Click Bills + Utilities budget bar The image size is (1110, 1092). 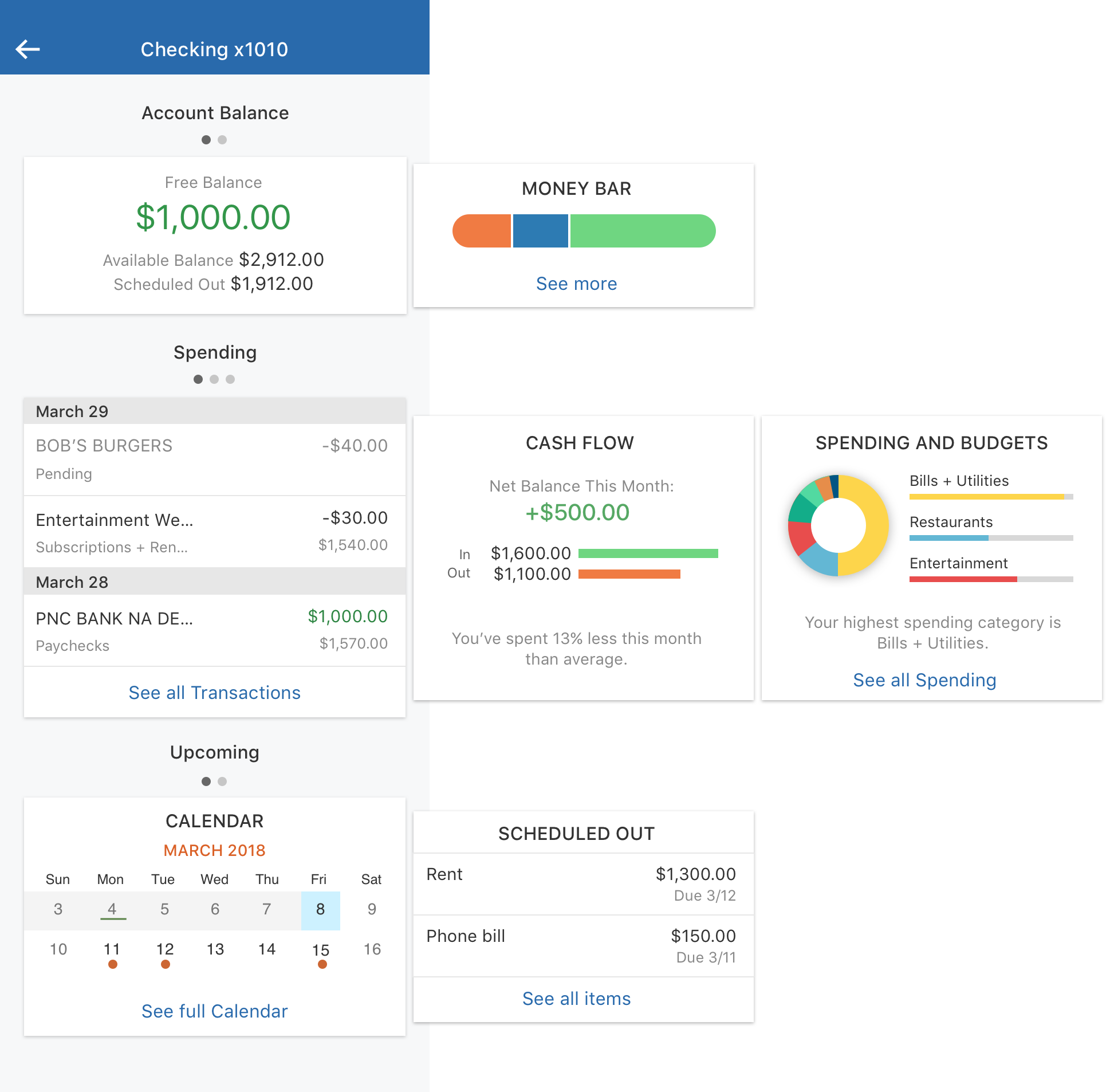[991, 497]
